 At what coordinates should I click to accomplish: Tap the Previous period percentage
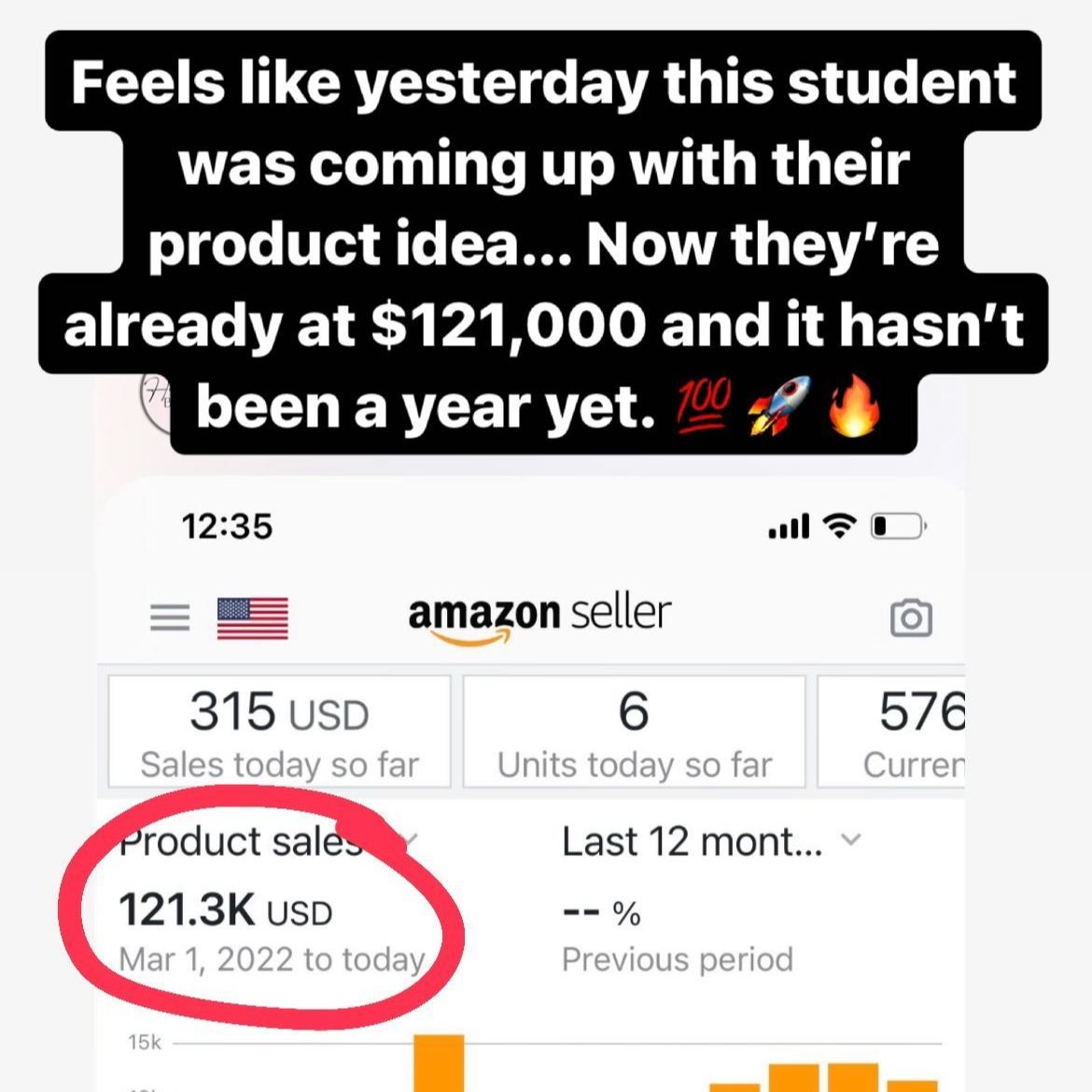(x=602, y=913)
